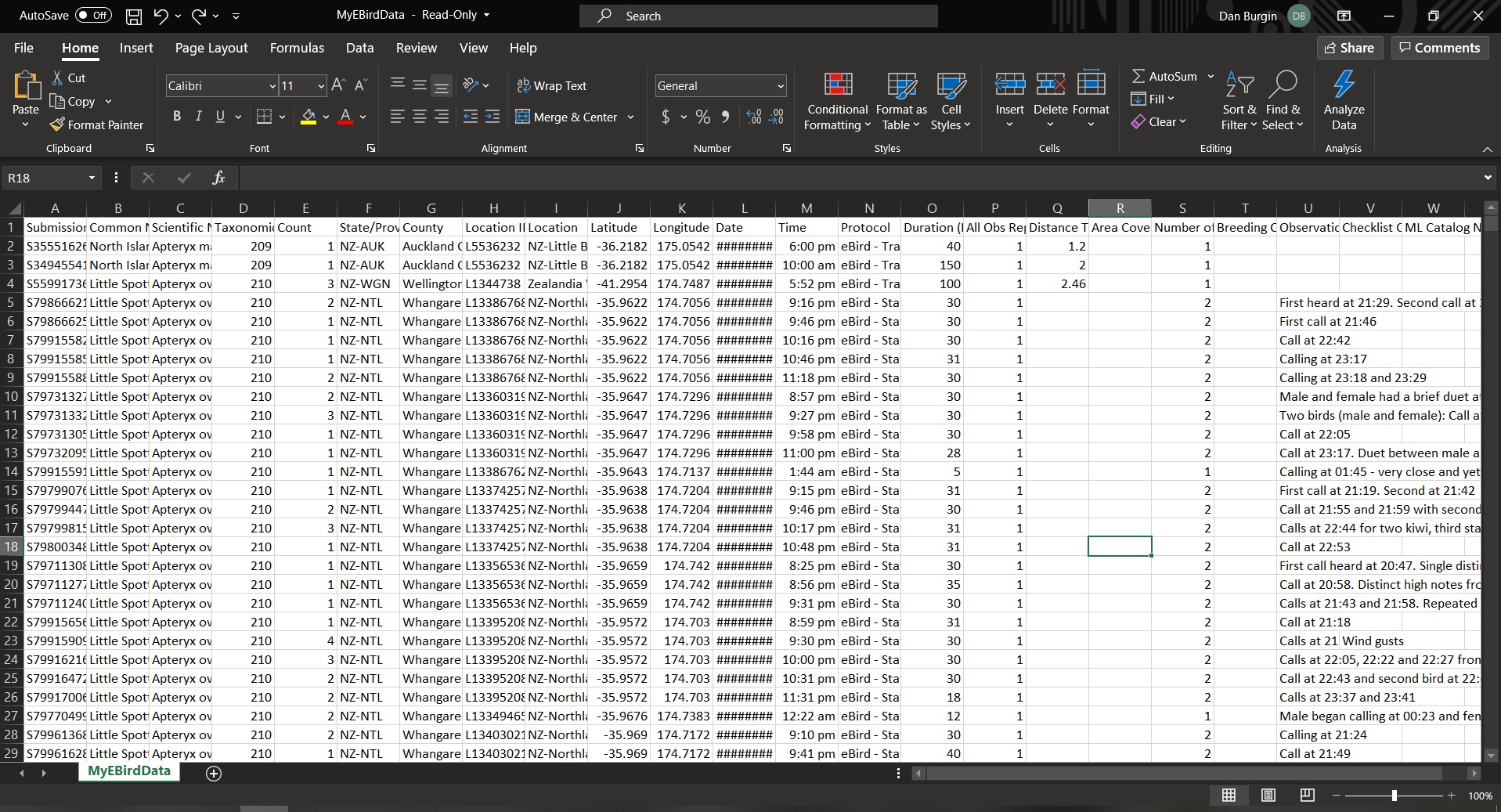
Task: Click the Insert Function fx icon
Action: 218,178
